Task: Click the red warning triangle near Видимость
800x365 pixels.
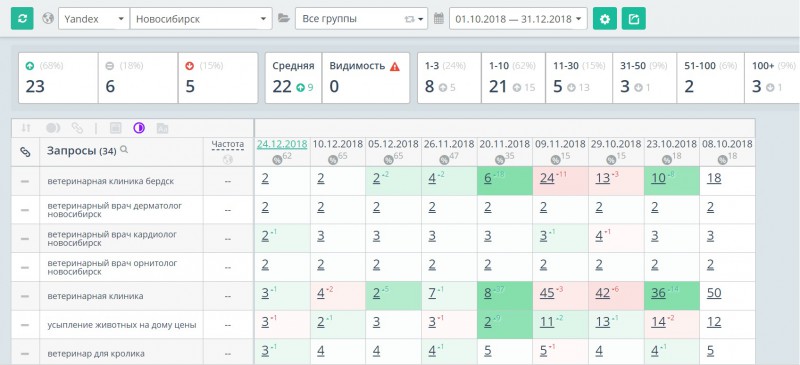Action: pos(395,66)
